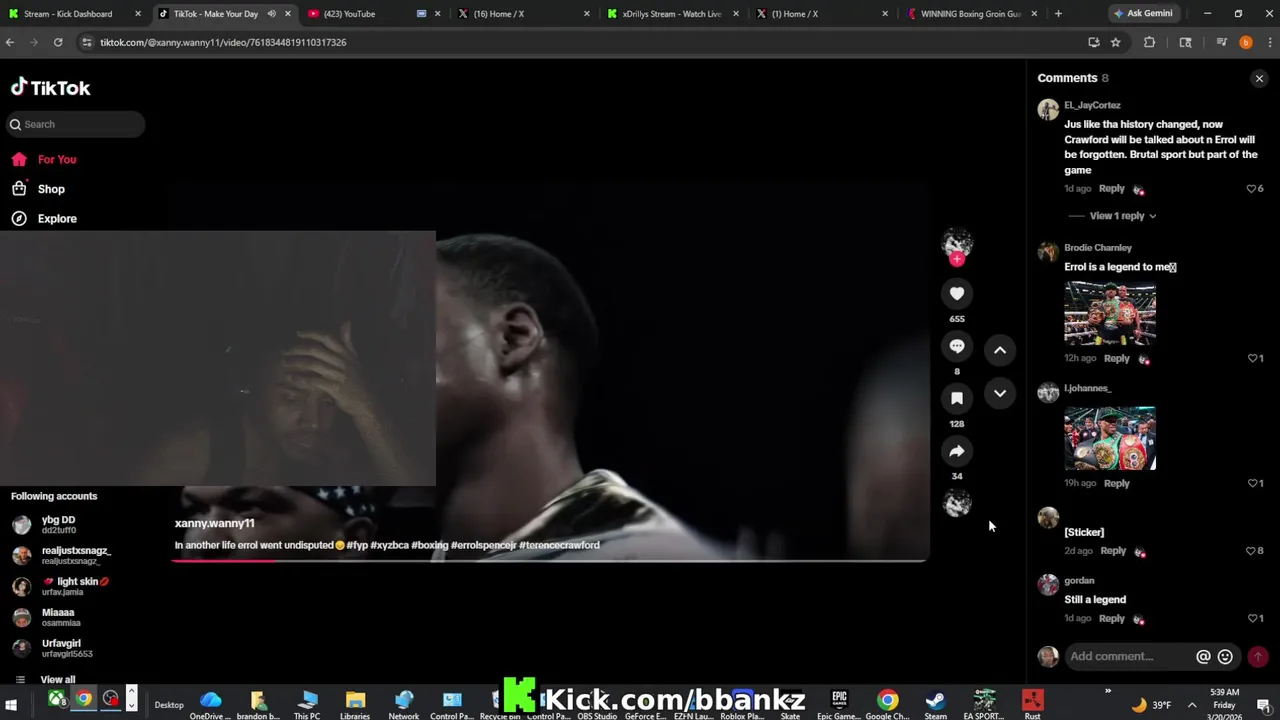Viewport: 1280px width, 720px height.
Task: Go to the previous video arrow
Action: [1000, 350]
